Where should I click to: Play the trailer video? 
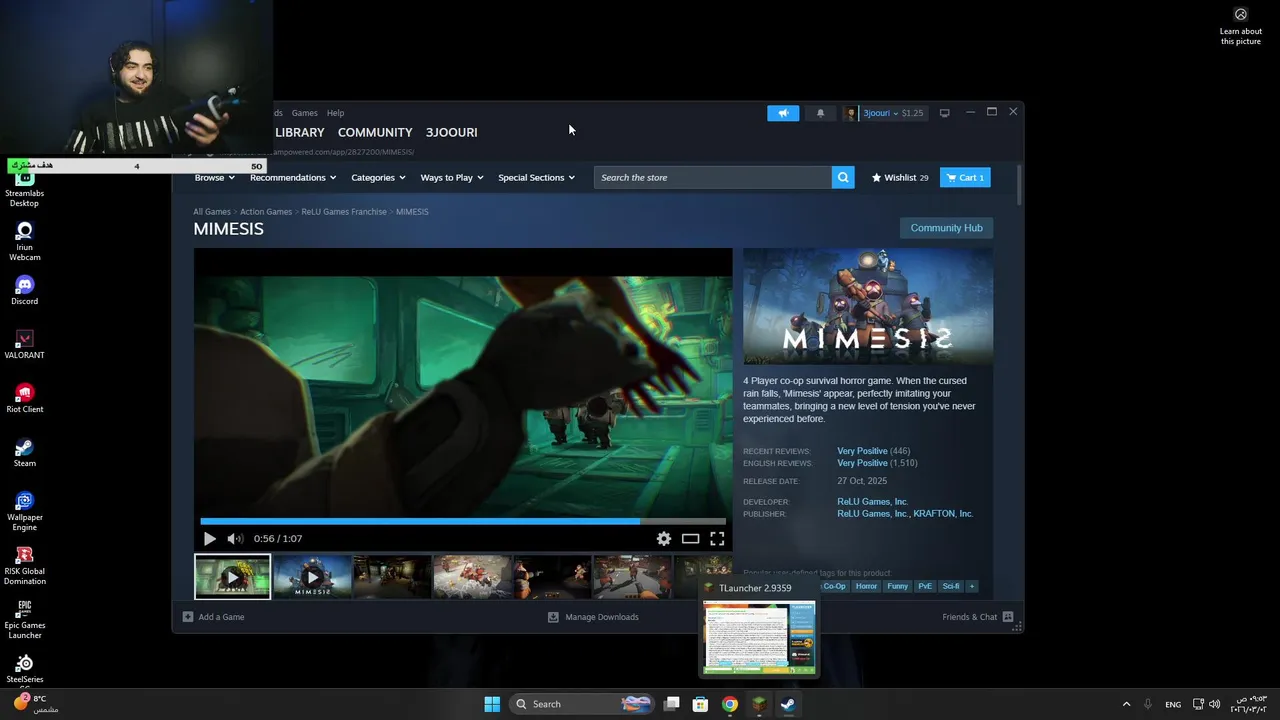pyautogui.click(x=209, y=538)
